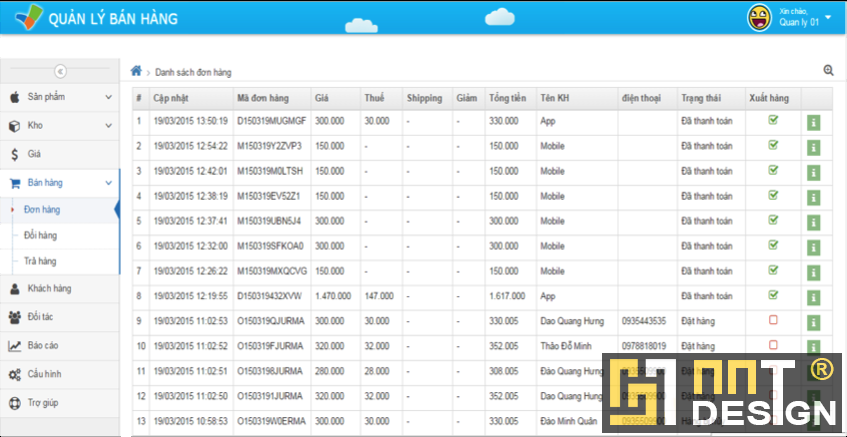Viewport: 847px width, 437px height.
Task: Click the home breadcrumb icon
Action: (136, 71)
